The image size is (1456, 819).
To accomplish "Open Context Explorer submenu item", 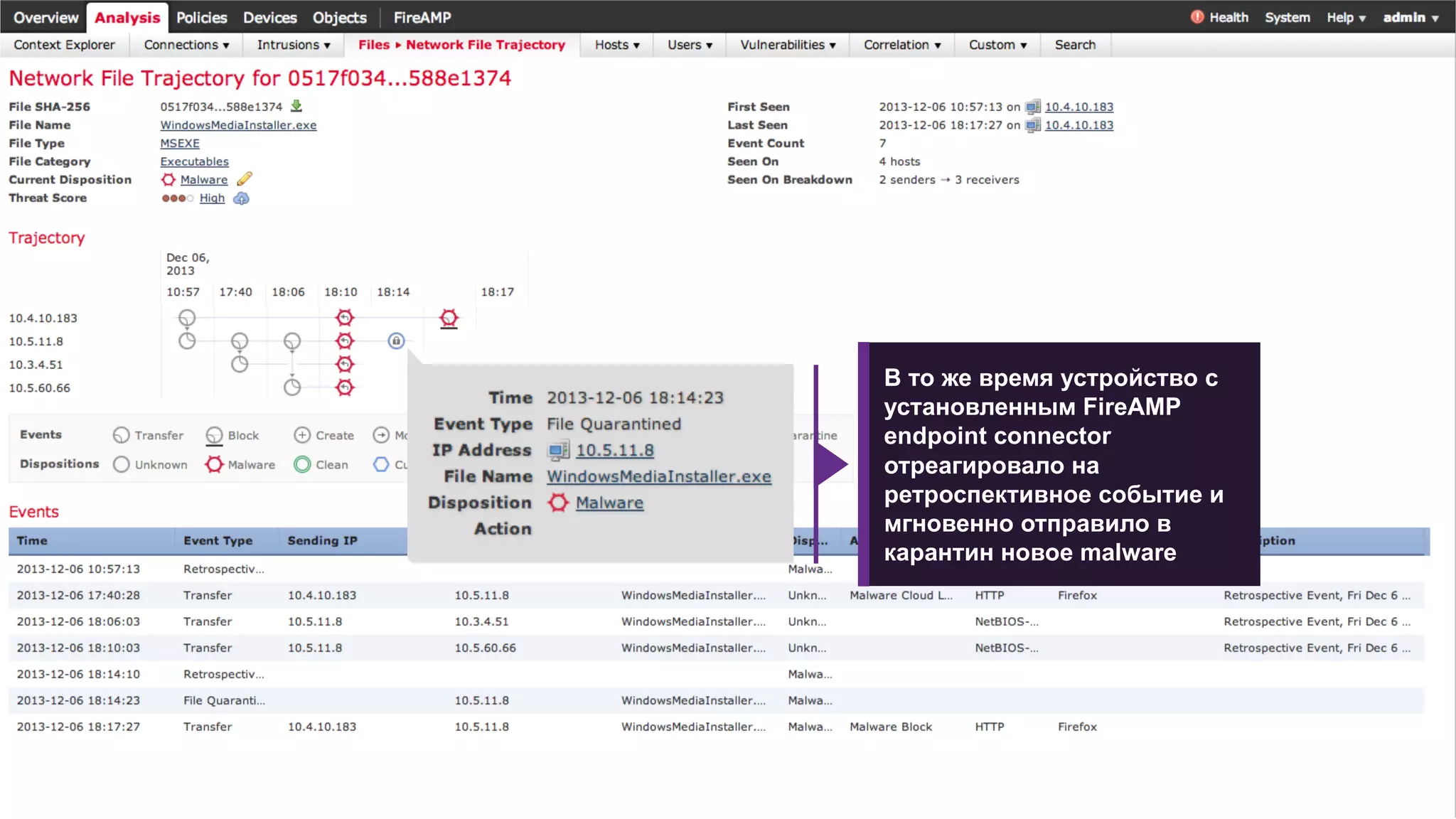I will (64, 45).
